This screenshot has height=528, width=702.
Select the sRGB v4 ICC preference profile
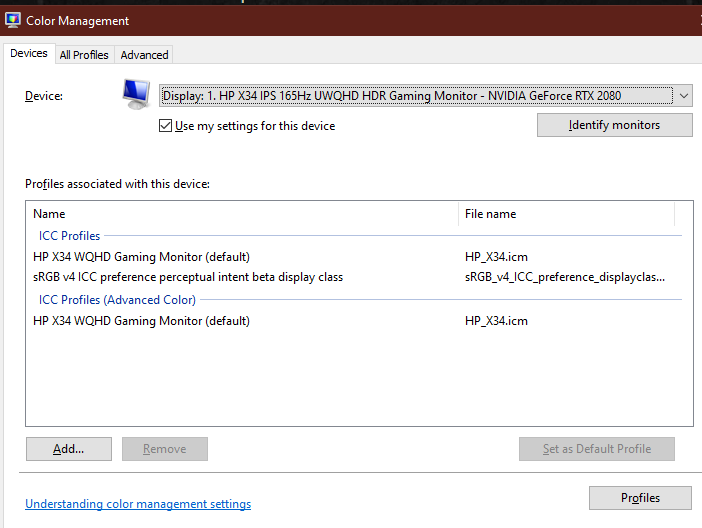[187, 277]
